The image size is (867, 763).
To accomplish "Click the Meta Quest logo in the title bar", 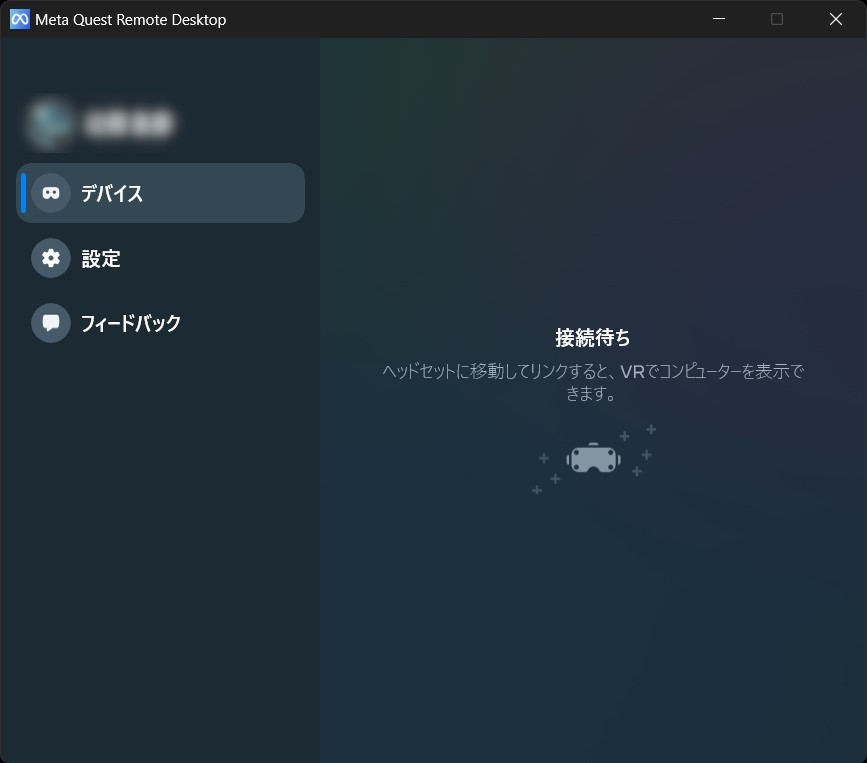I will 18,19.
